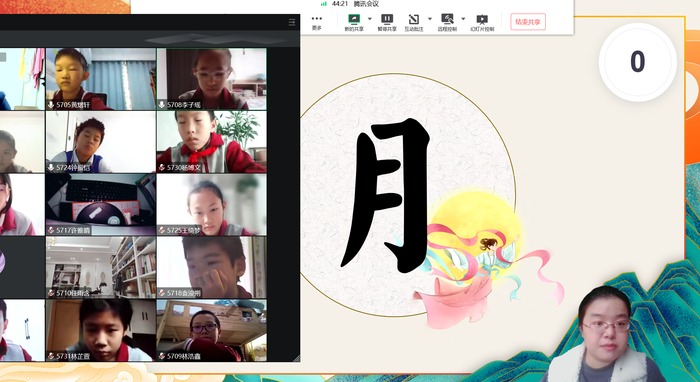This screenshot has width=700, height=382.
Task: Open the 更多 (more) options menu
Action: click(x=317, y=22)
